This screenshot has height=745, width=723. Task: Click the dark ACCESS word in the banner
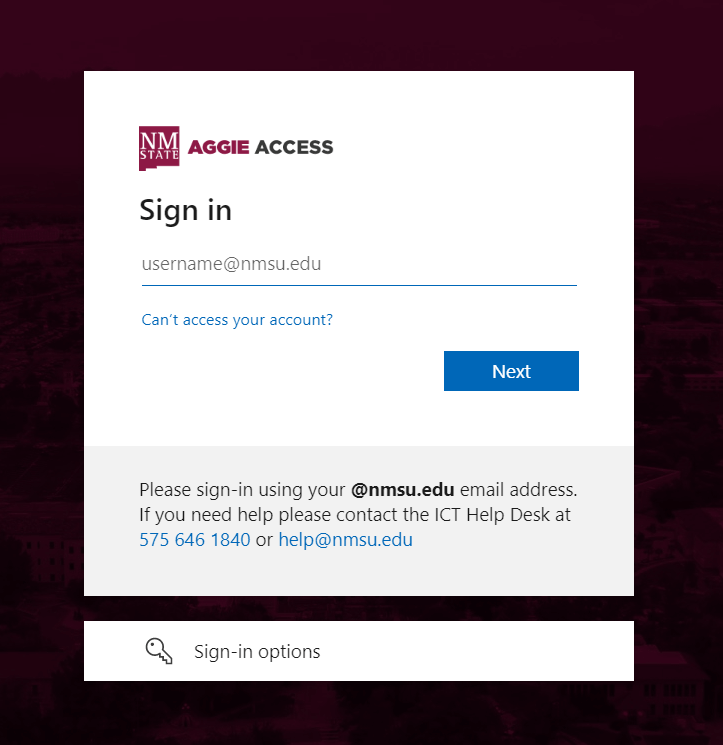tap(294, 147)
